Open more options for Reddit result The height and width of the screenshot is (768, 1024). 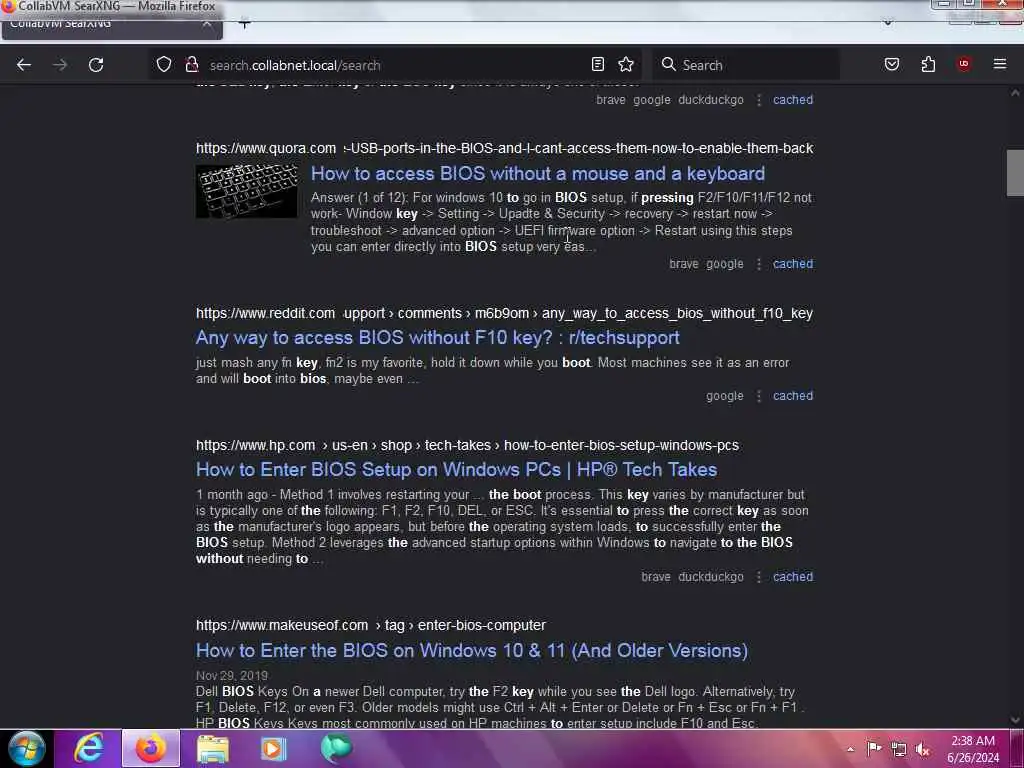pos(758,396)
